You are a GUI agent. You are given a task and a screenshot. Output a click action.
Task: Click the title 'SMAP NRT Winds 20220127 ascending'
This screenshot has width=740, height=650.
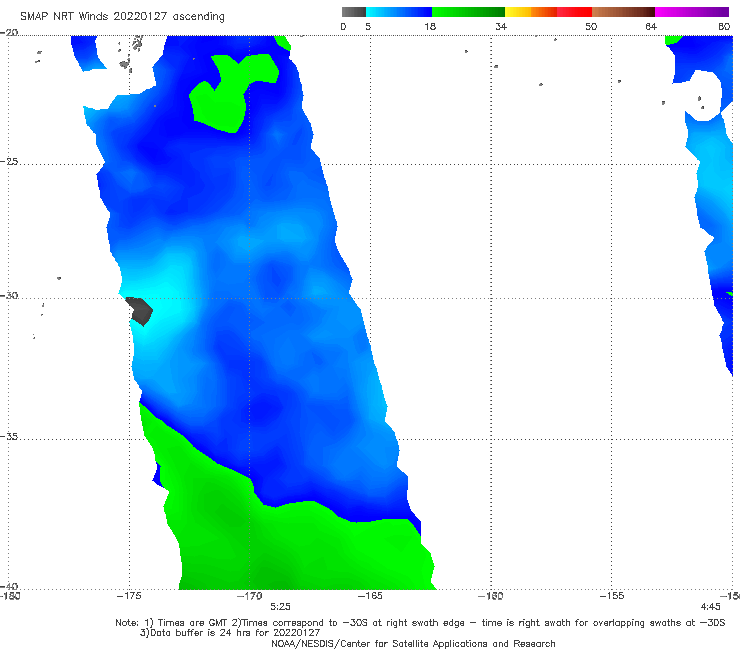click(x=122, y=16)
